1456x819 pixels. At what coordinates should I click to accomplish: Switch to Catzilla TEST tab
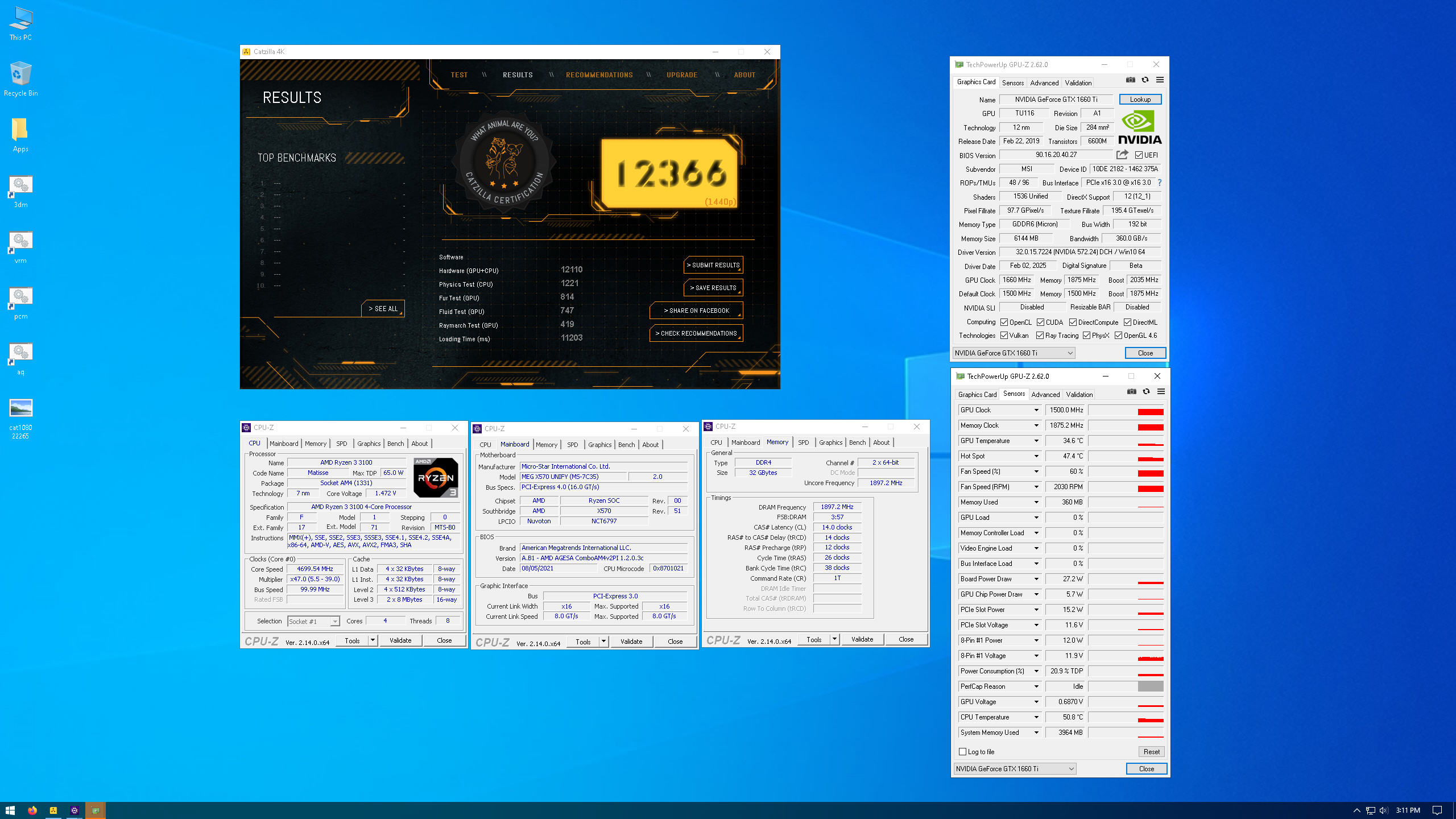click(x=459, y=75)
